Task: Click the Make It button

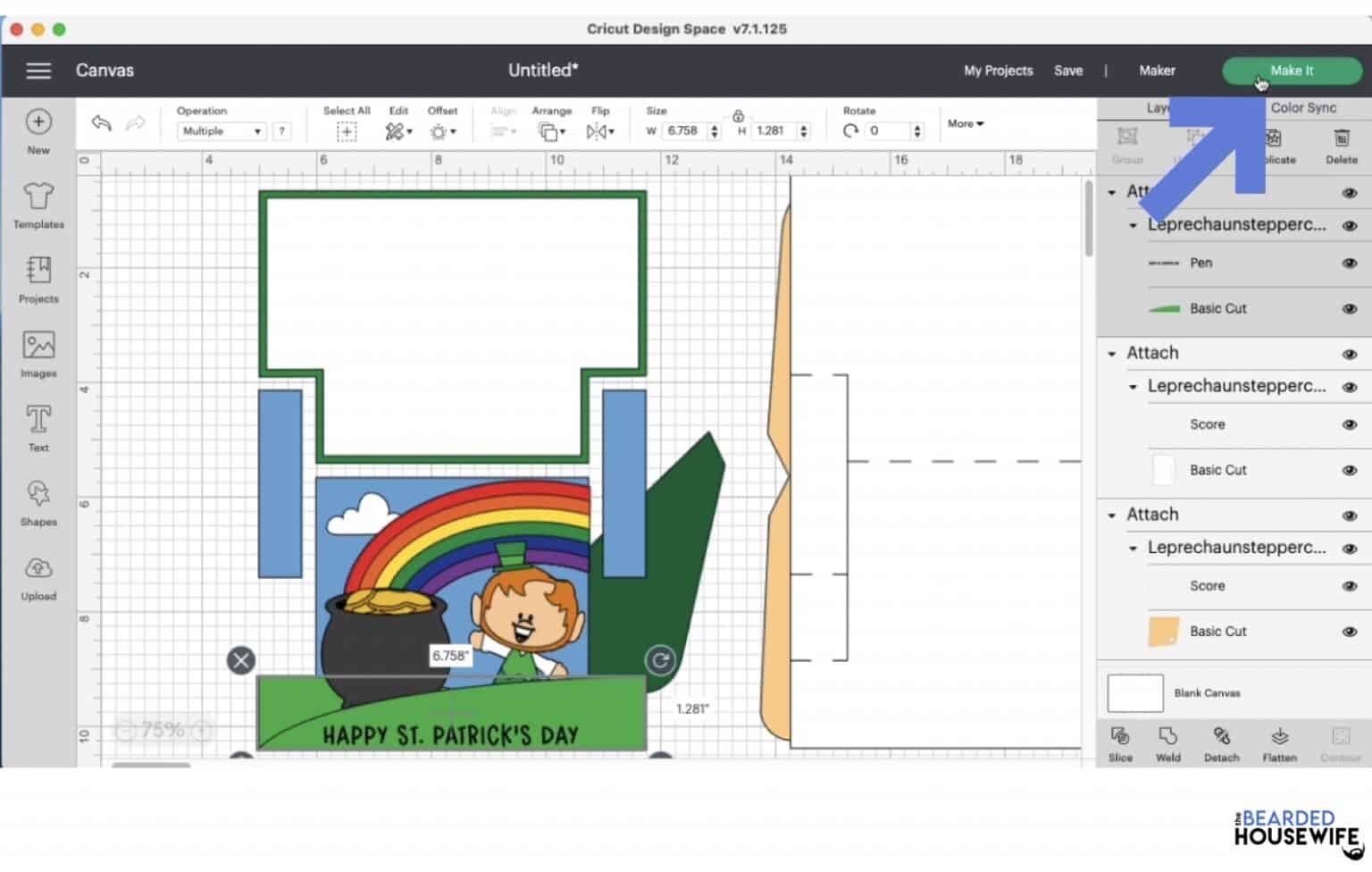Action: coord(1292,71)
